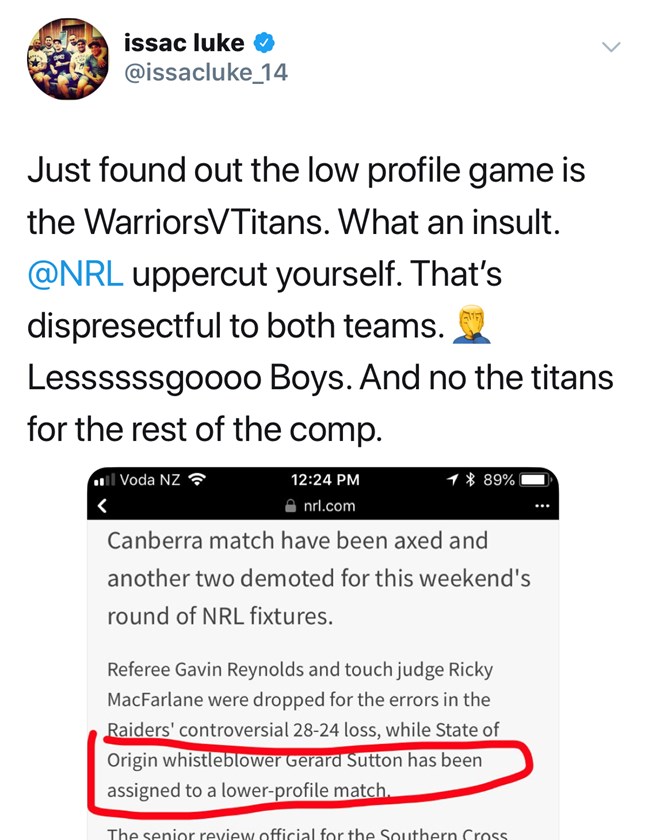645x840 pixels.
Task: Click issac luke's profile avatar photo
Action: [x=67, y=59]
